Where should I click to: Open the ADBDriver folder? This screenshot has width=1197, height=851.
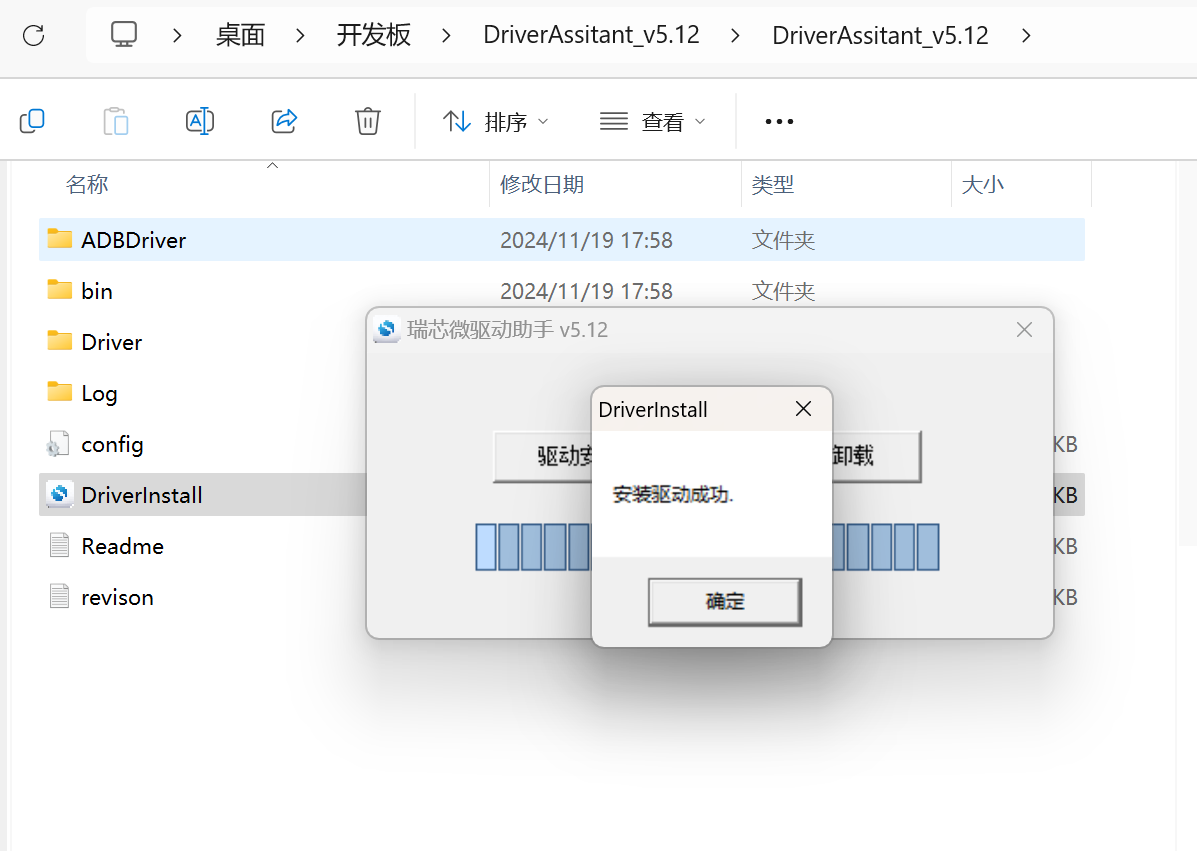point(133,240)
